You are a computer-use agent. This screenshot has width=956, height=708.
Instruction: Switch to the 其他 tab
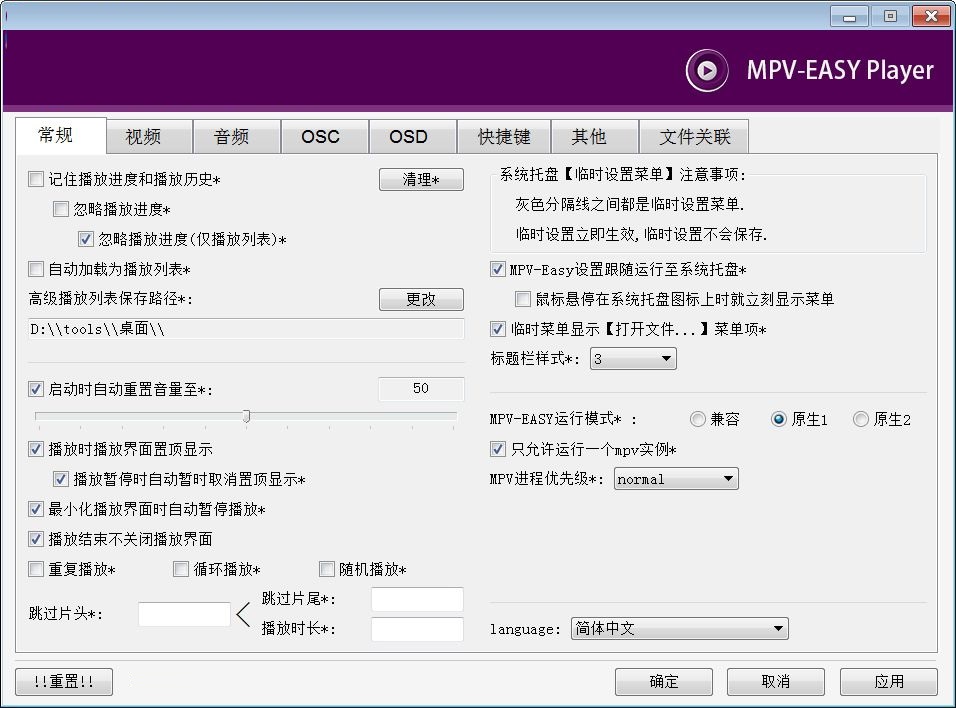pos(594,137)
